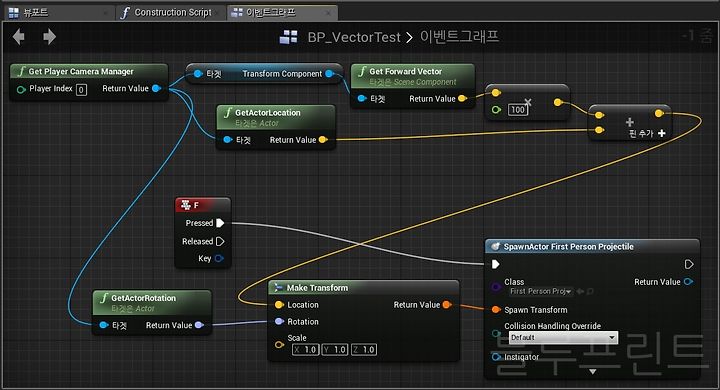Navigate forward with the right arrow
This screenshot has width=720, height=390.
[50, 37]
